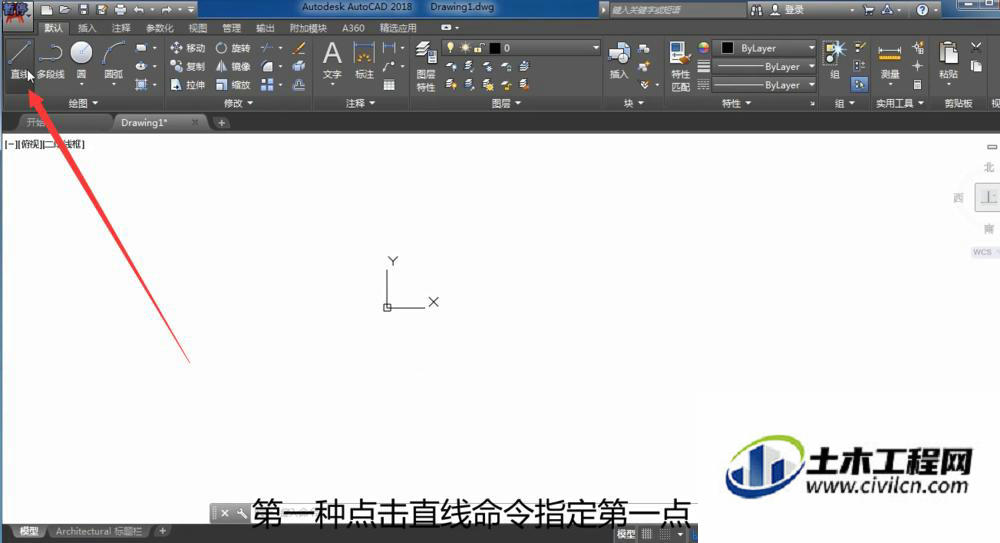Expand the Utilities (实用工具) panel
Screen dimensions: 1000x543
click(x=899, y=103)
